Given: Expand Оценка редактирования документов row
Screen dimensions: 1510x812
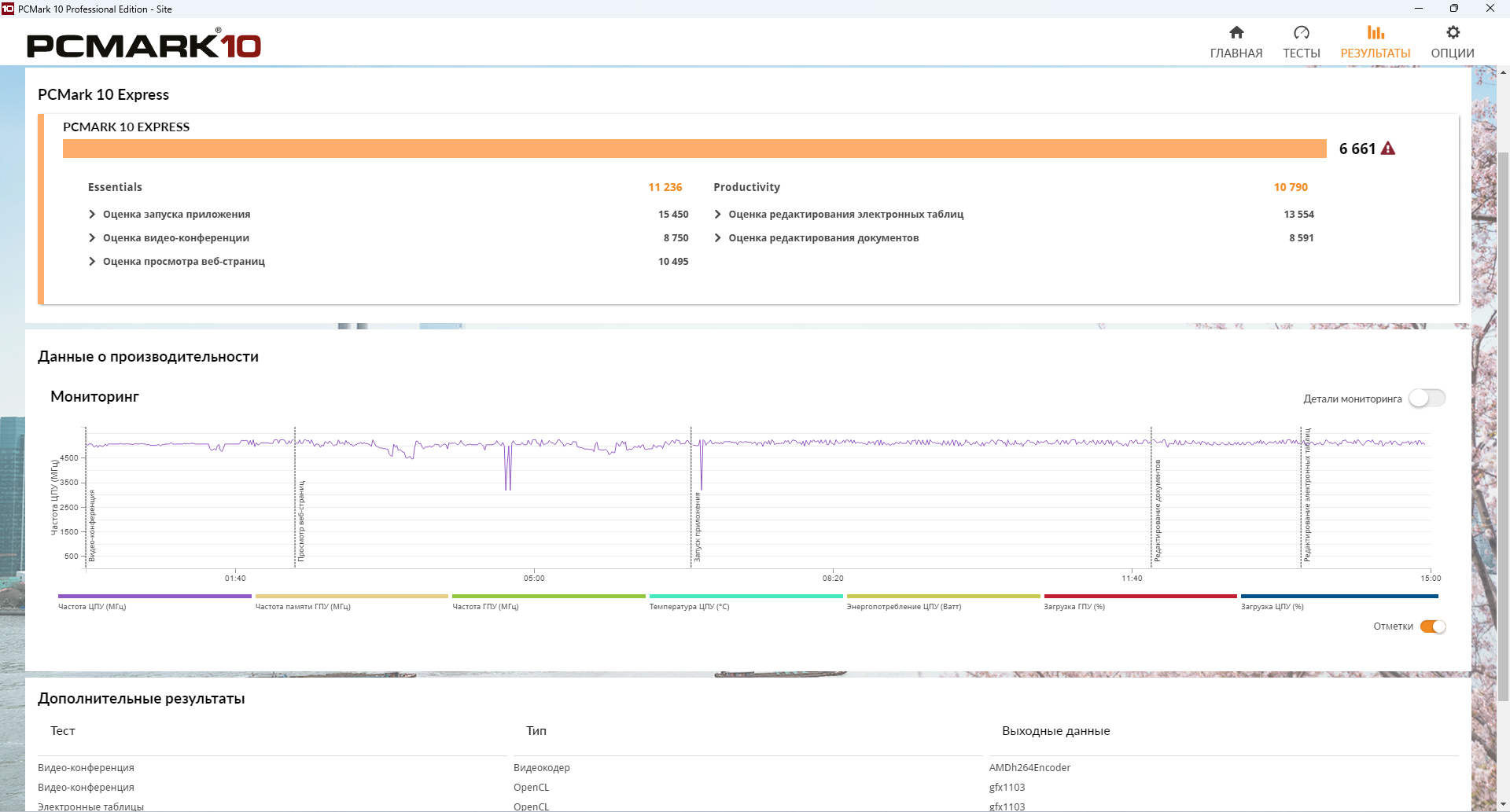Looking at the screenshot, I should click(x=717, y=238).
